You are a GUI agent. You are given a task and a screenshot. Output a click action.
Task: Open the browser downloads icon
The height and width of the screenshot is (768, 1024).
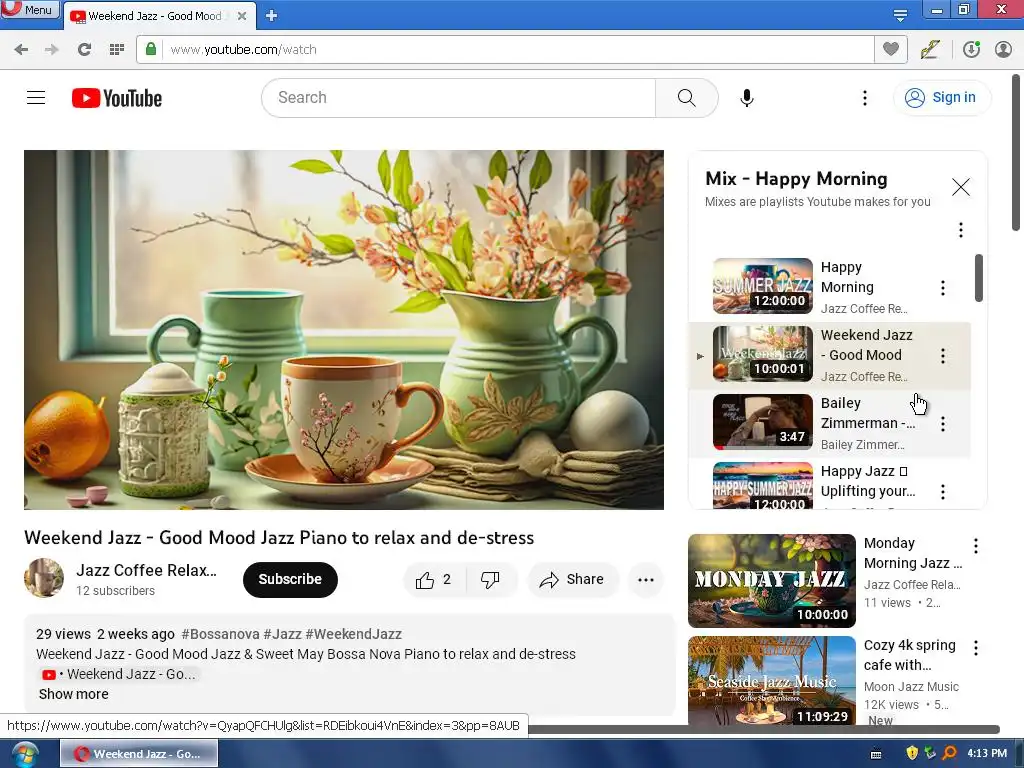pyautogui.click(x=971, y=49)
